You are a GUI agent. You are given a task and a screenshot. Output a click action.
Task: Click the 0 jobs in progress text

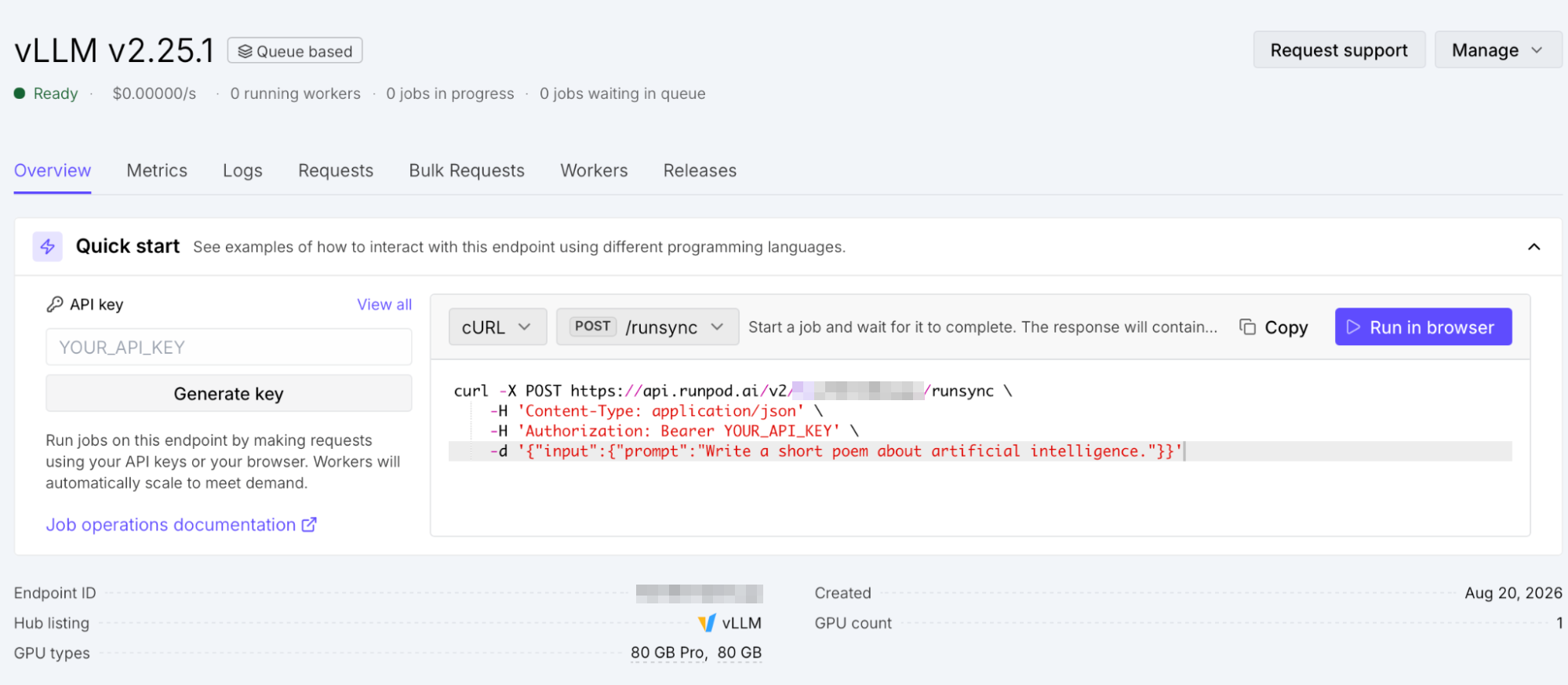tap(450, 93)
